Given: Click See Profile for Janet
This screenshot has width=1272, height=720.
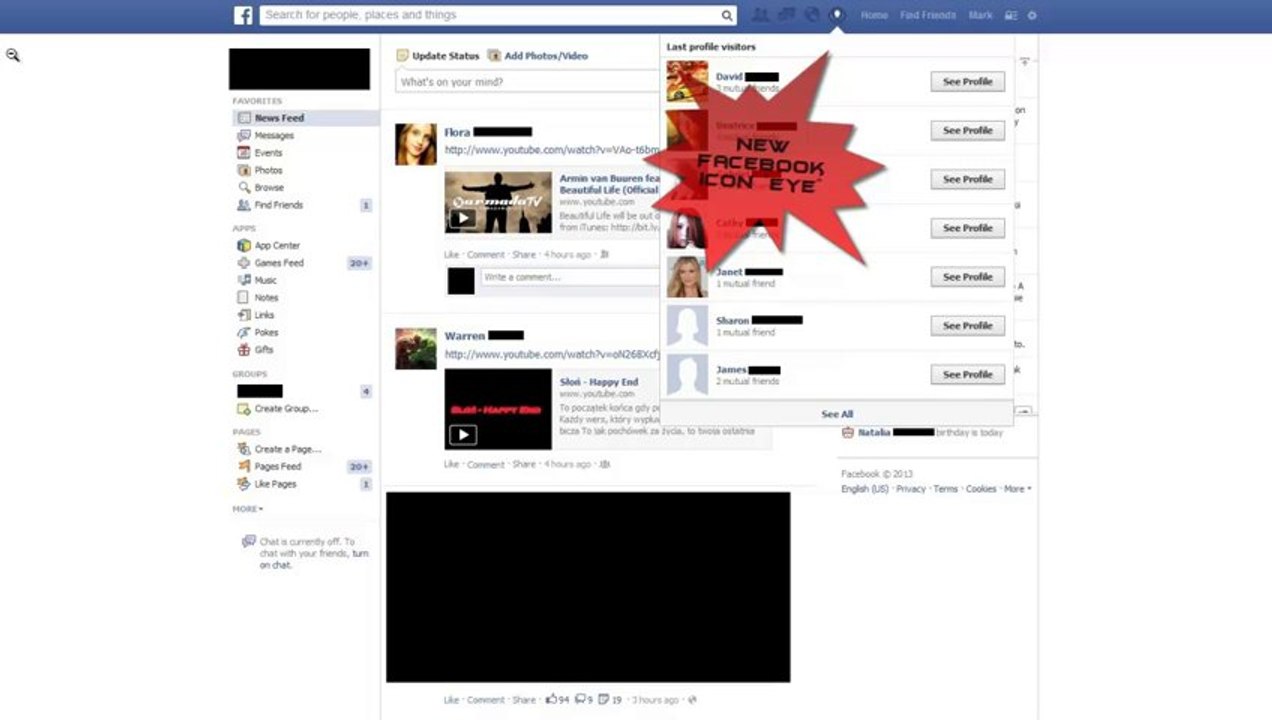Looking at the screenshot, I should pyautogui.click(x=967, y=277).
